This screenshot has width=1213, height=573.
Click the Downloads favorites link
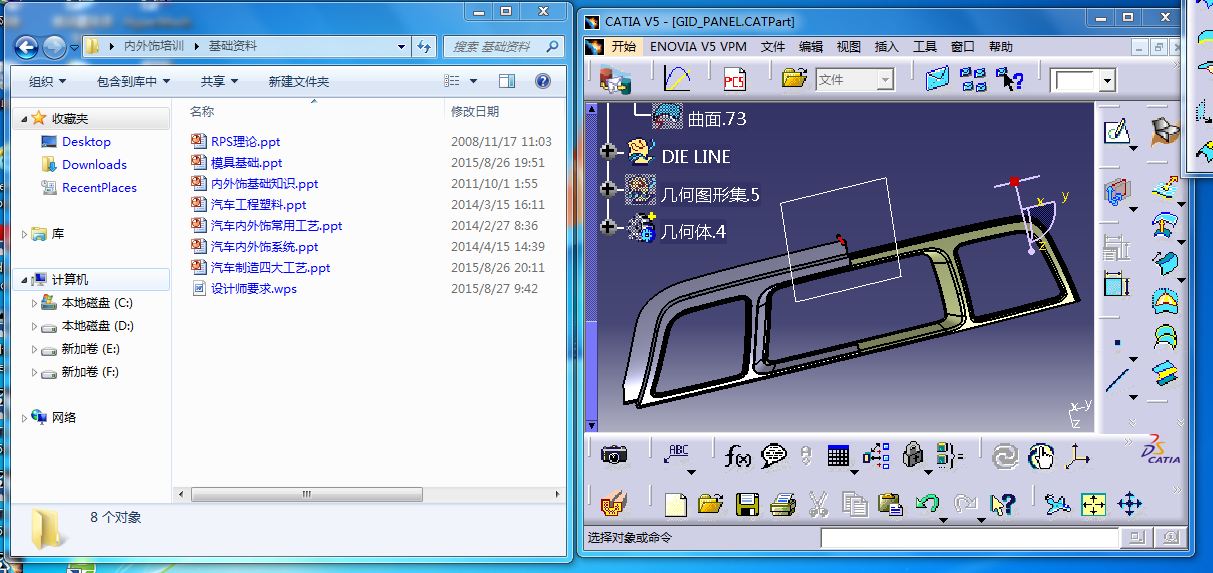(94, 165)
